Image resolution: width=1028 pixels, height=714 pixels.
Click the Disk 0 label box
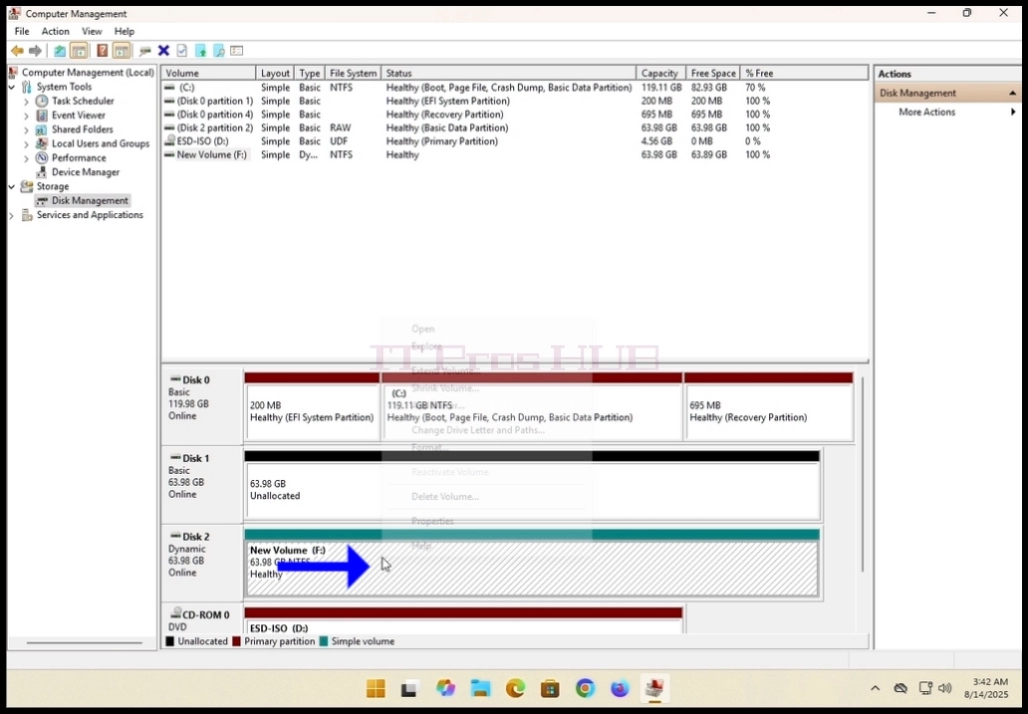202,407
